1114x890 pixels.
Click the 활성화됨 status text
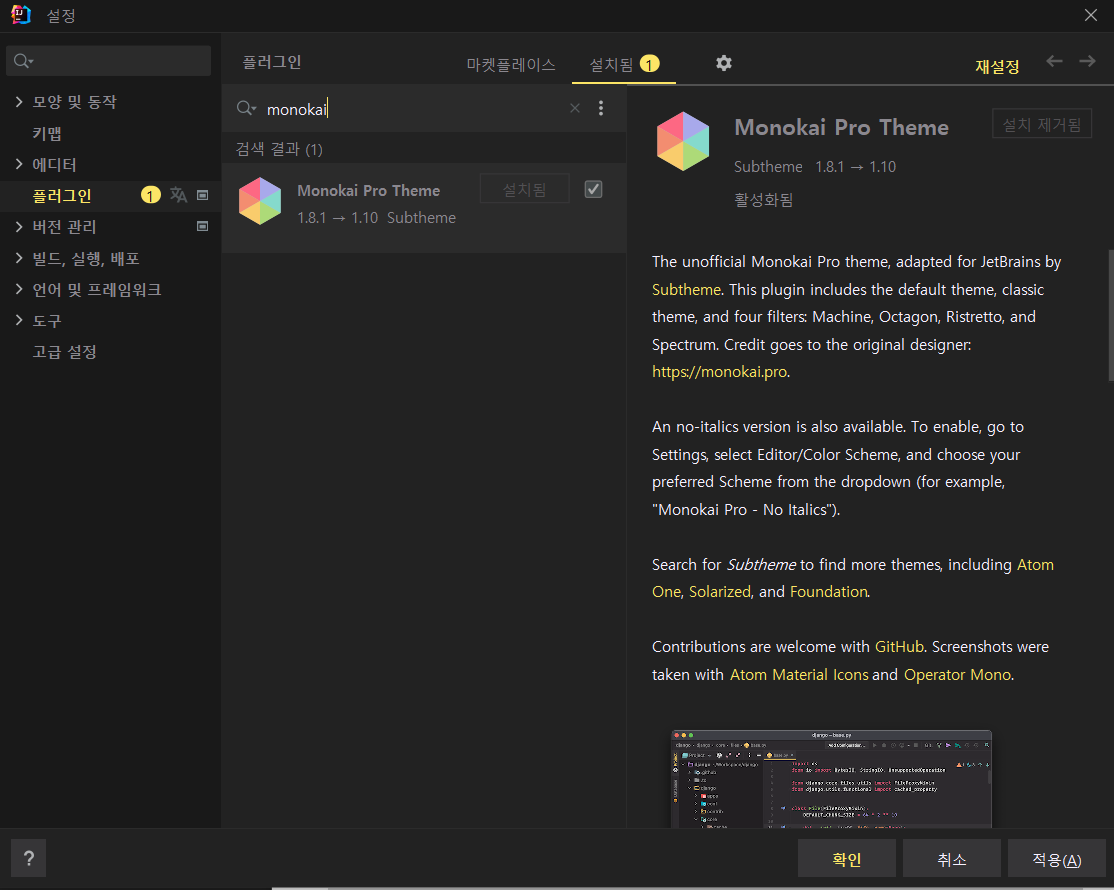(763, 200)
